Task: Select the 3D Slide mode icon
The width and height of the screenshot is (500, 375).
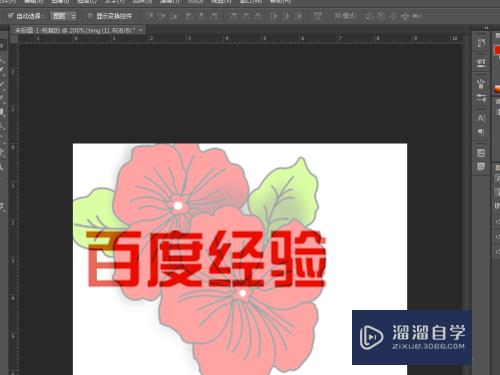Action: (x=405, y=16)
